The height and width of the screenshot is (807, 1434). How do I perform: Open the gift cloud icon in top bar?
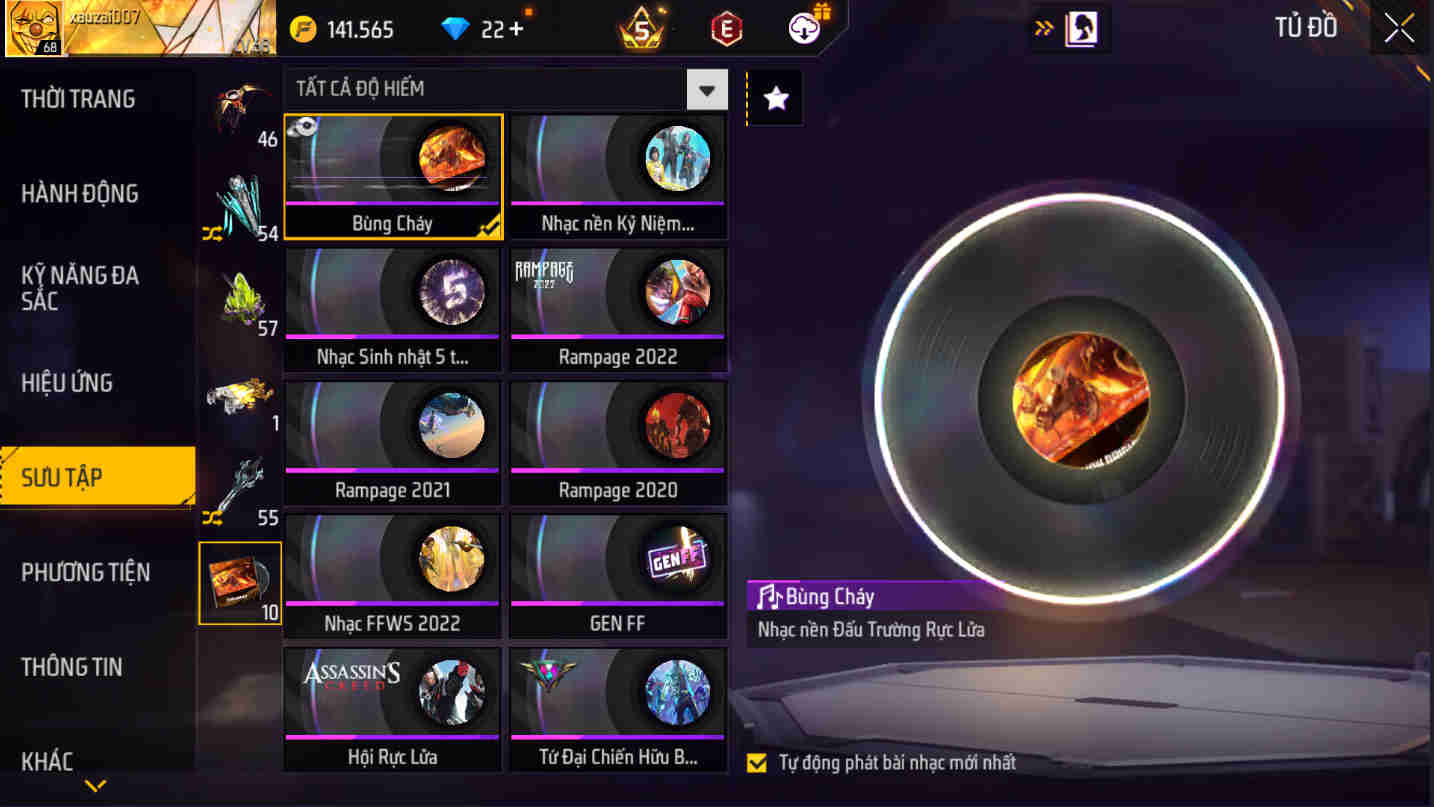808,27
